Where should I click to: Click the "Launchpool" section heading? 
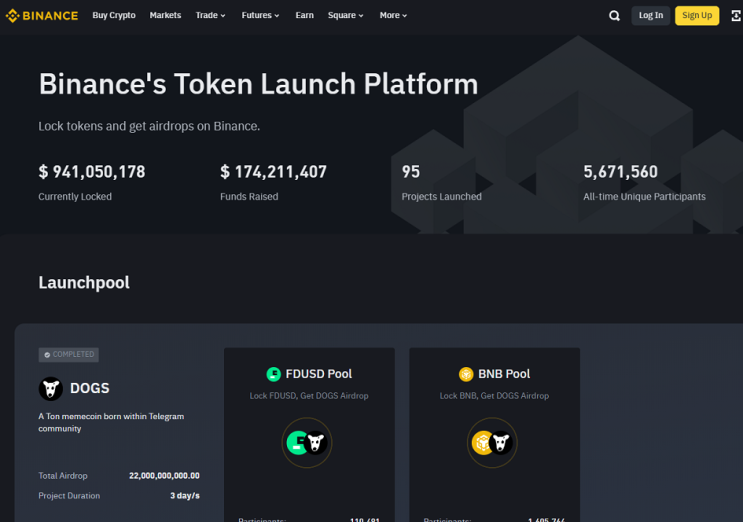point(84,283)
